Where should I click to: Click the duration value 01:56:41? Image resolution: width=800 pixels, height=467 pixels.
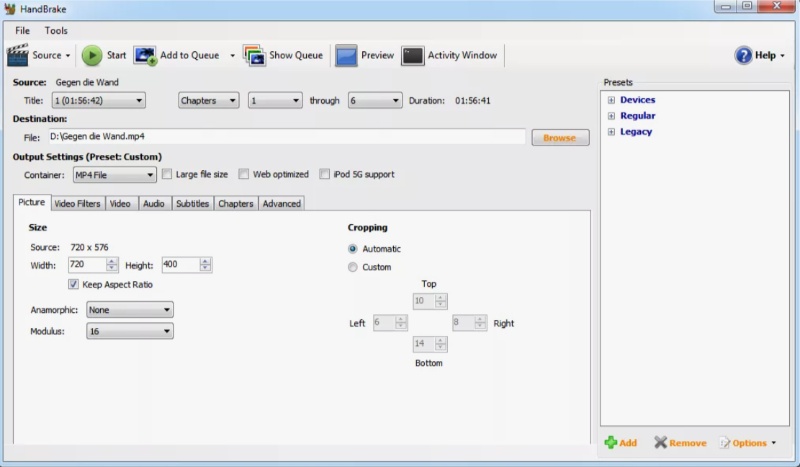pos(473,101)
